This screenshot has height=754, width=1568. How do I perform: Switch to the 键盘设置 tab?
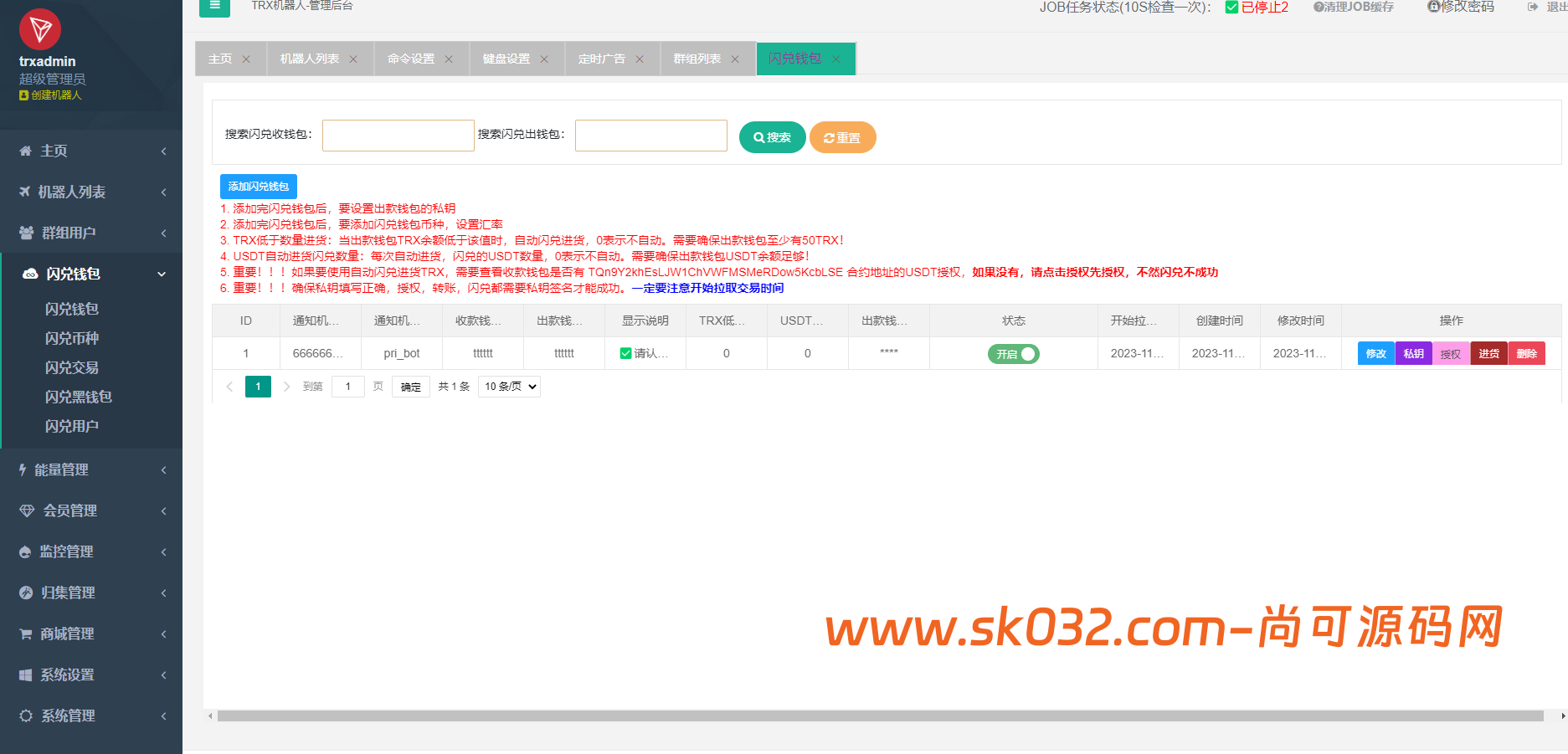(506, 59)
